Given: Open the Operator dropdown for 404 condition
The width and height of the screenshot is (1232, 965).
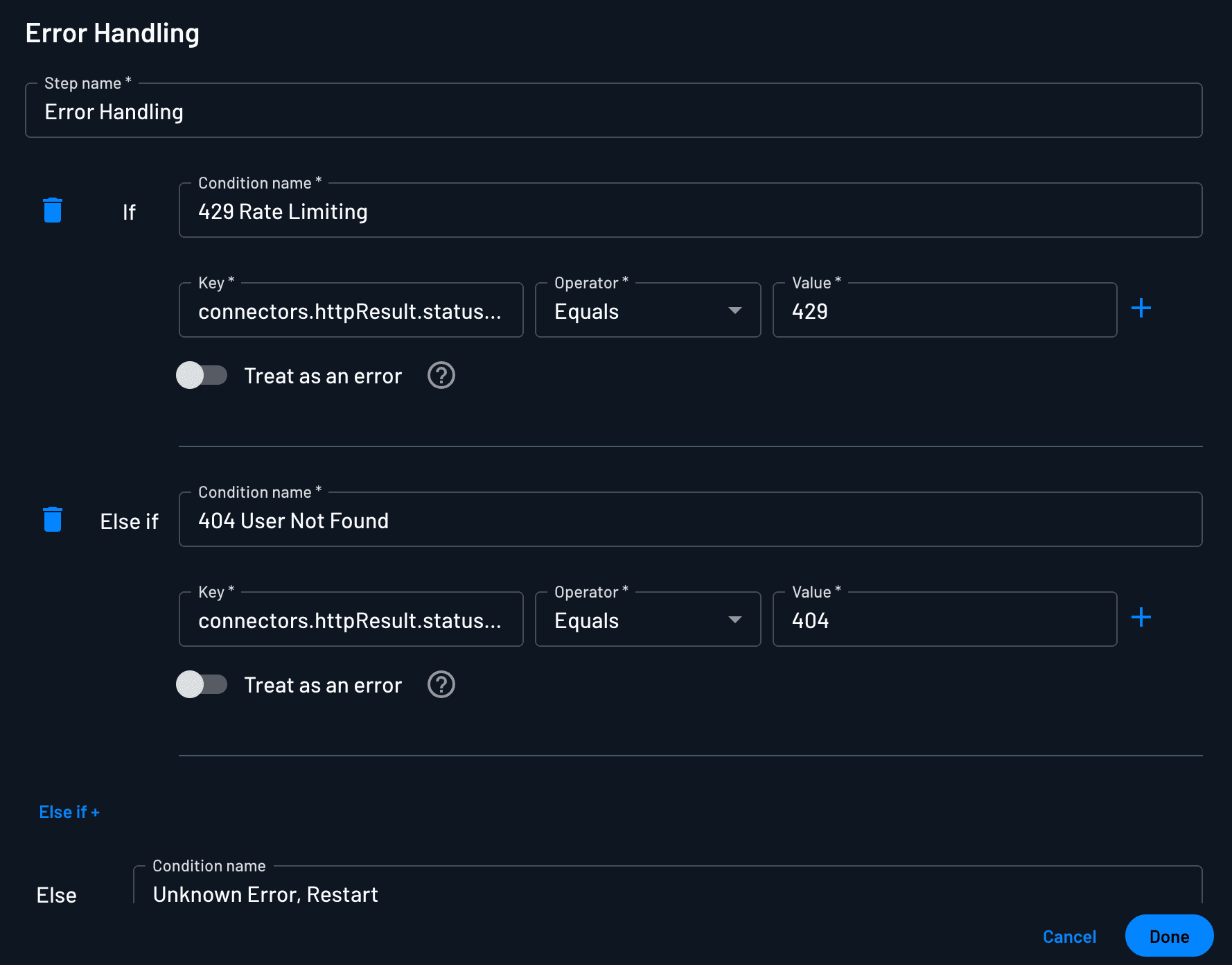Looking at the screenshot, I should coord(647,620).
